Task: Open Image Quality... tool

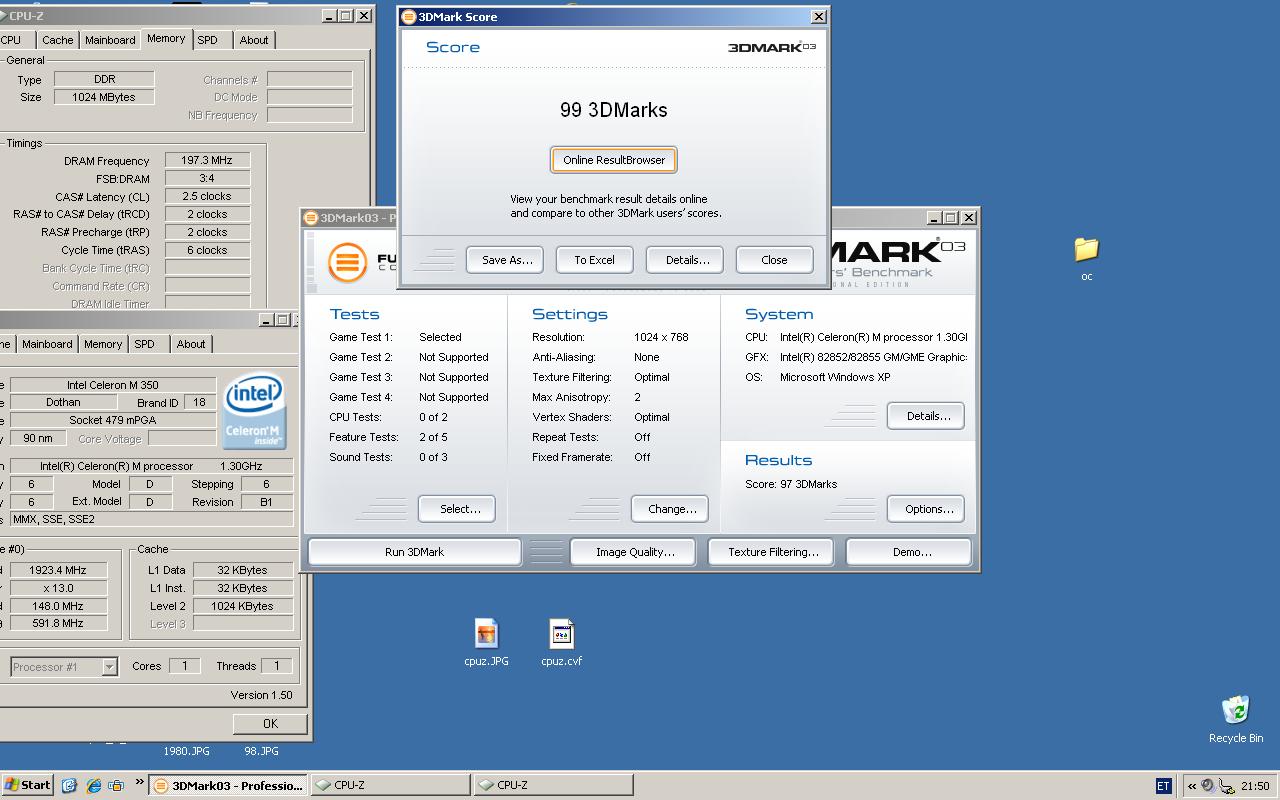Action: click(x=635, y=552)
